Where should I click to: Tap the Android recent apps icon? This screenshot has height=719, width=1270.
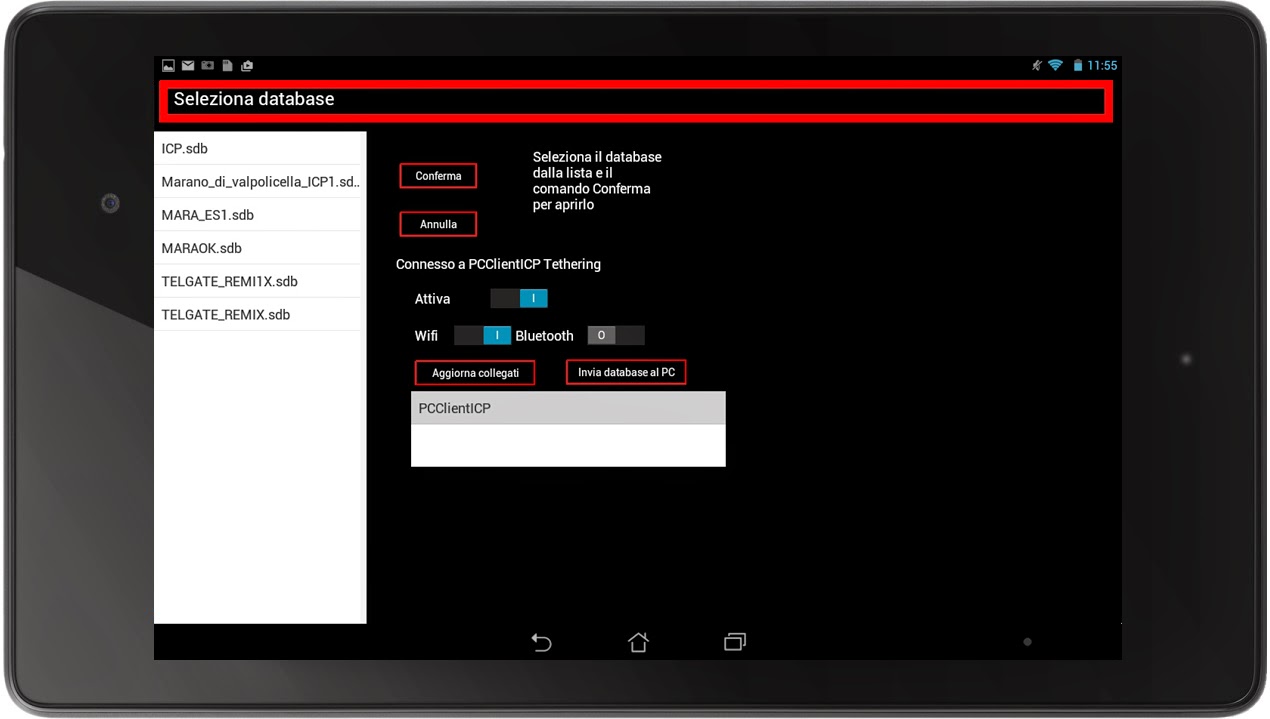(735, 642)
